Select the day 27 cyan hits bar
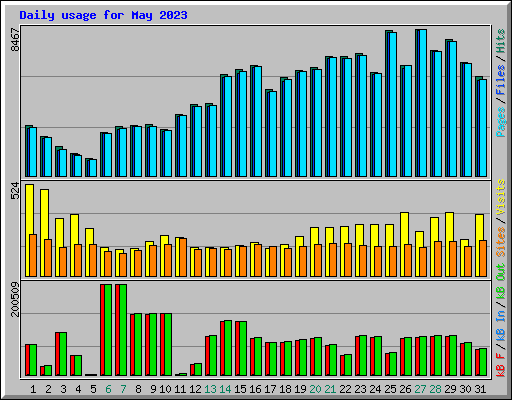 pyautogui.click(x=423, y=103)
